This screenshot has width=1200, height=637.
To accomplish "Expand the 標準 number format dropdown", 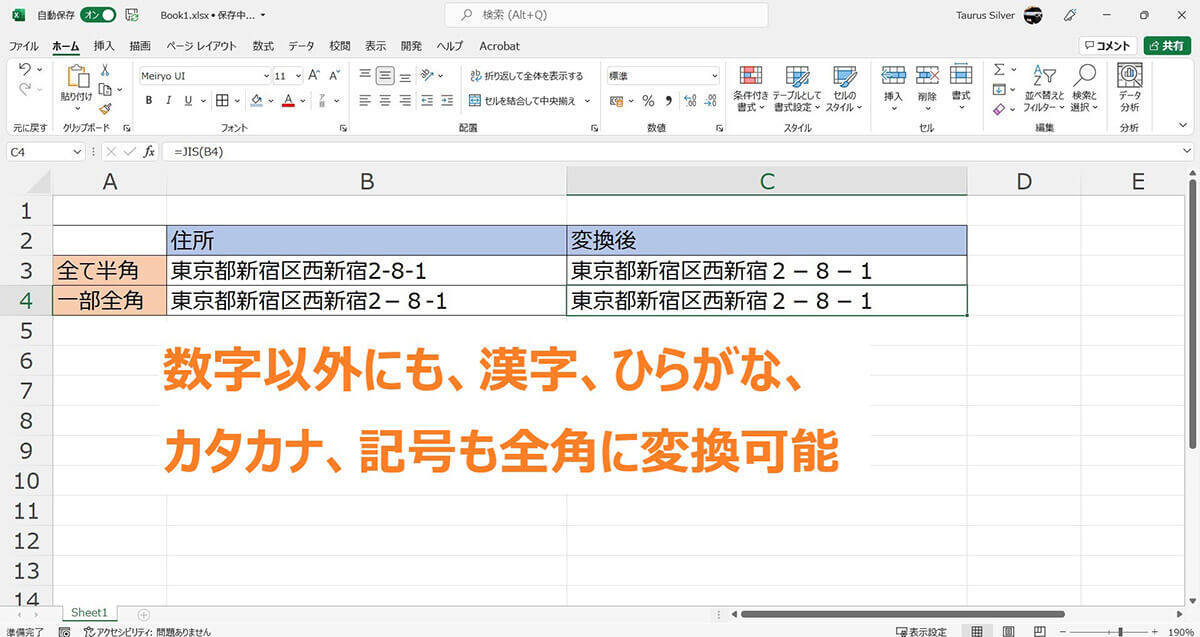I will (714, 76).
